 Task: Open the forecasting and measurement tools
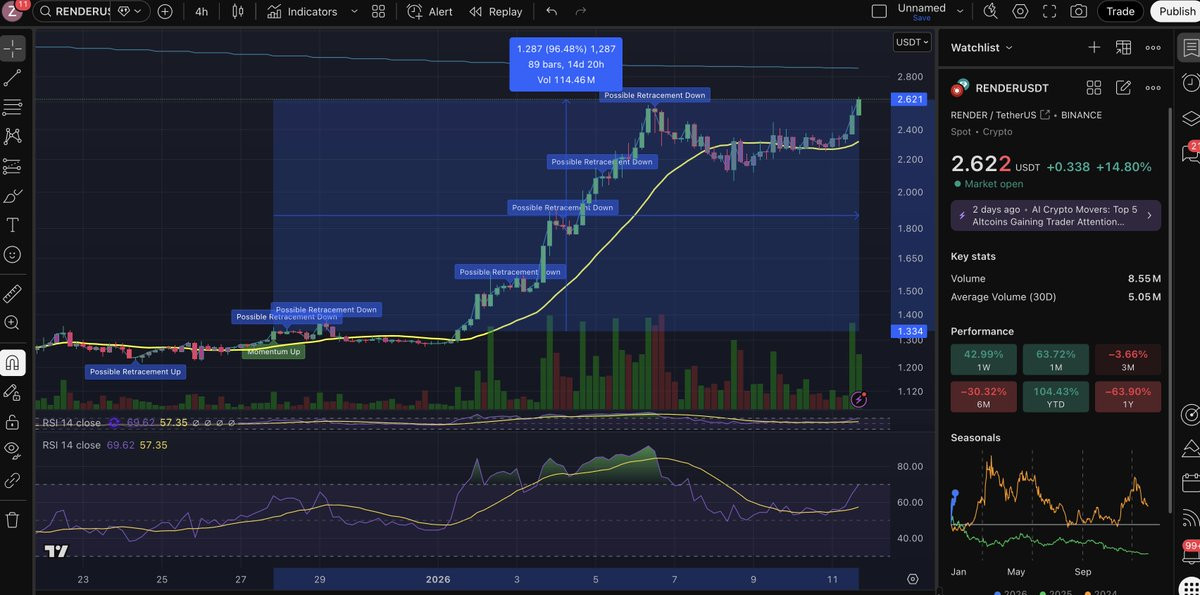coord(13,166)
